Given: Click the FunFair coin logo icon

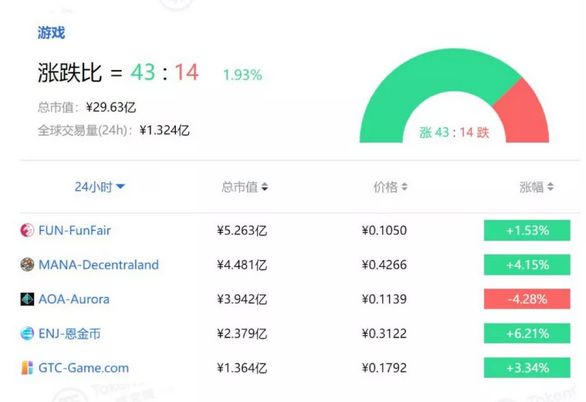Looking at the screenshot, I should coord(27,230).
